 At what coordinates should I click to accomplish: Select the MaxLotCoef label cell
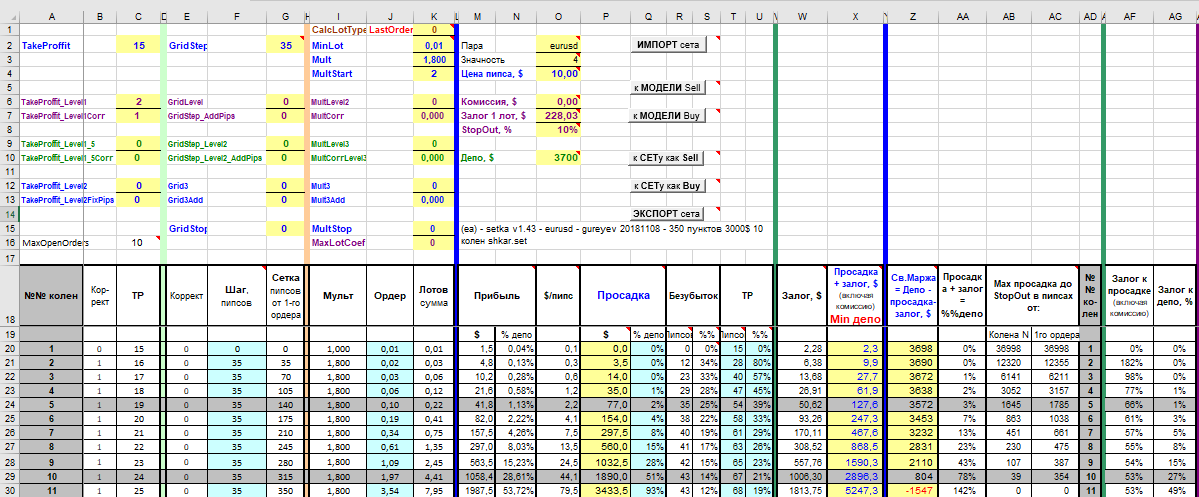[338, 242]
